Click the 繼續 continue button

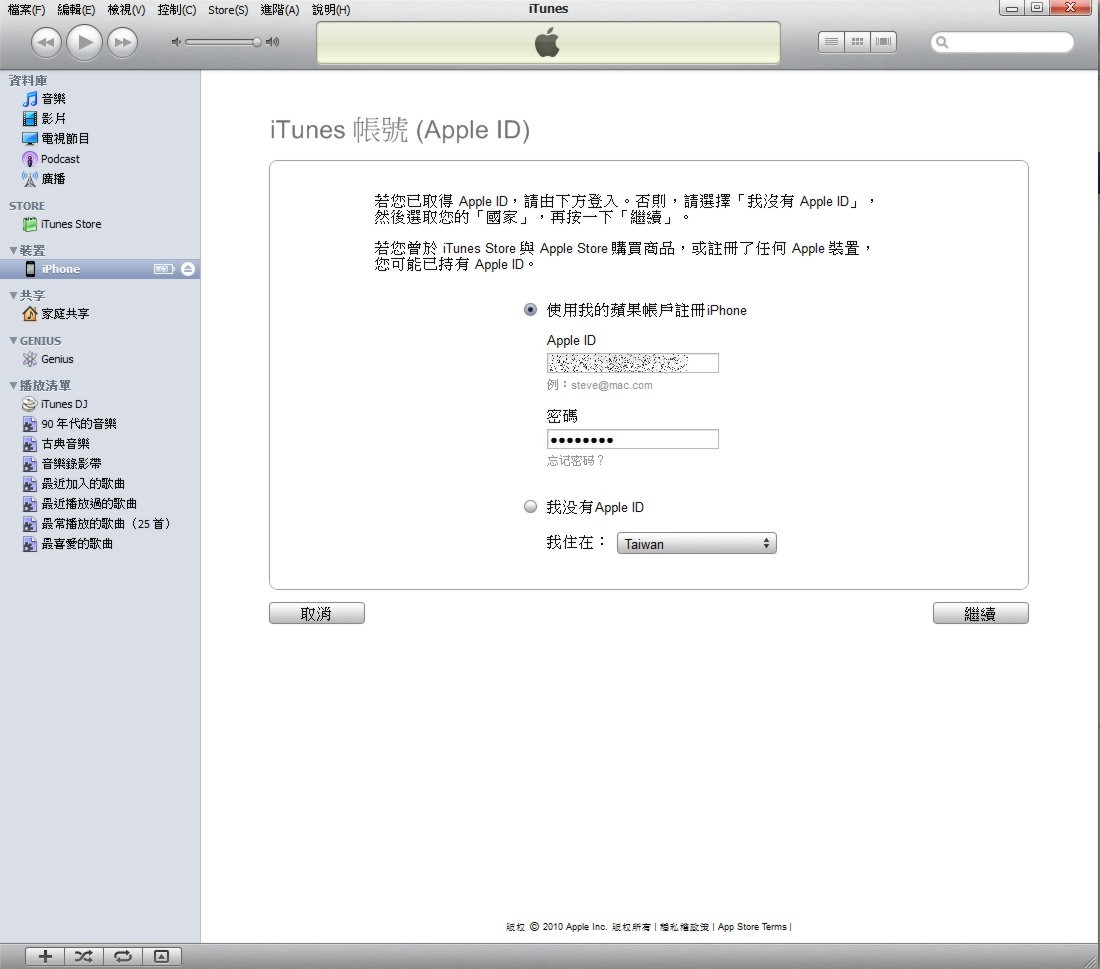[x=980, y=613]
